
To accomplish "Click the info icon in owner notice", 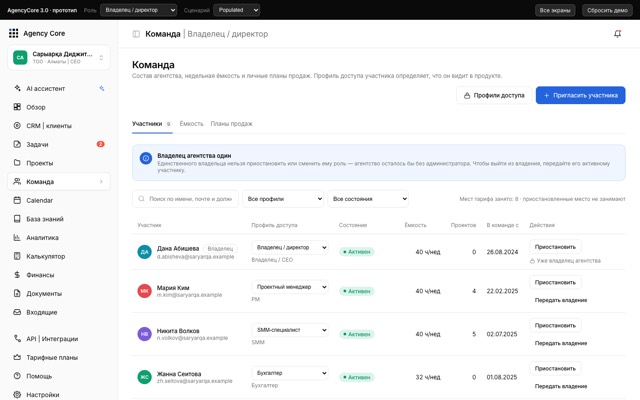I will tap(146, 158).
